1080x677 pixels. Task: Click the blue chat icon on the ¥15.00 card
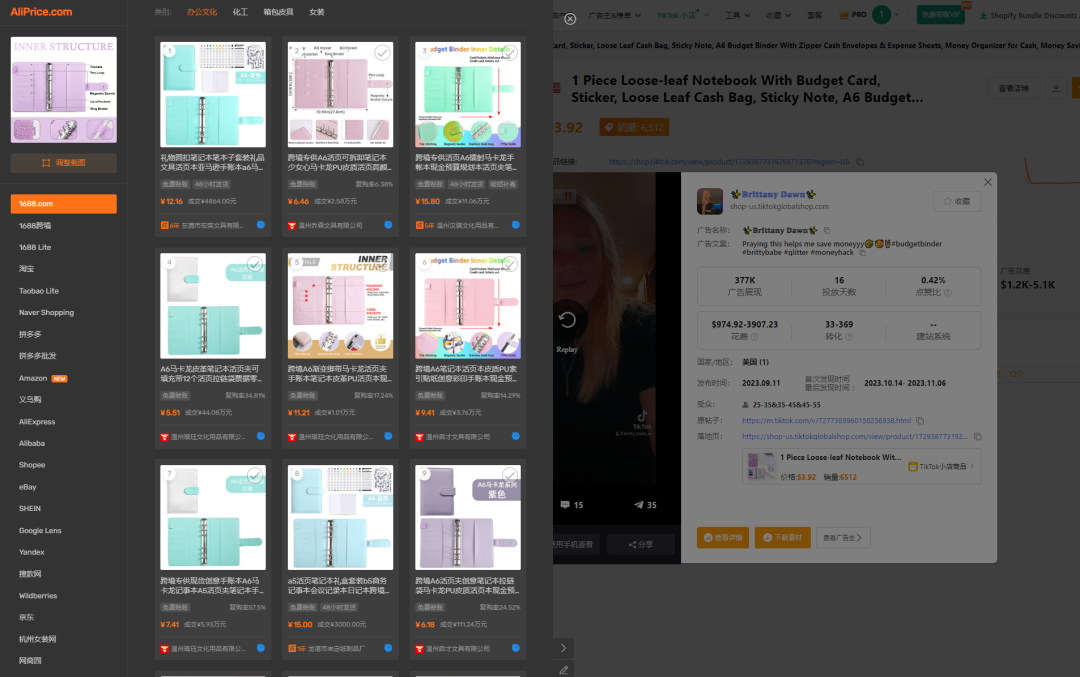(388, 648)
